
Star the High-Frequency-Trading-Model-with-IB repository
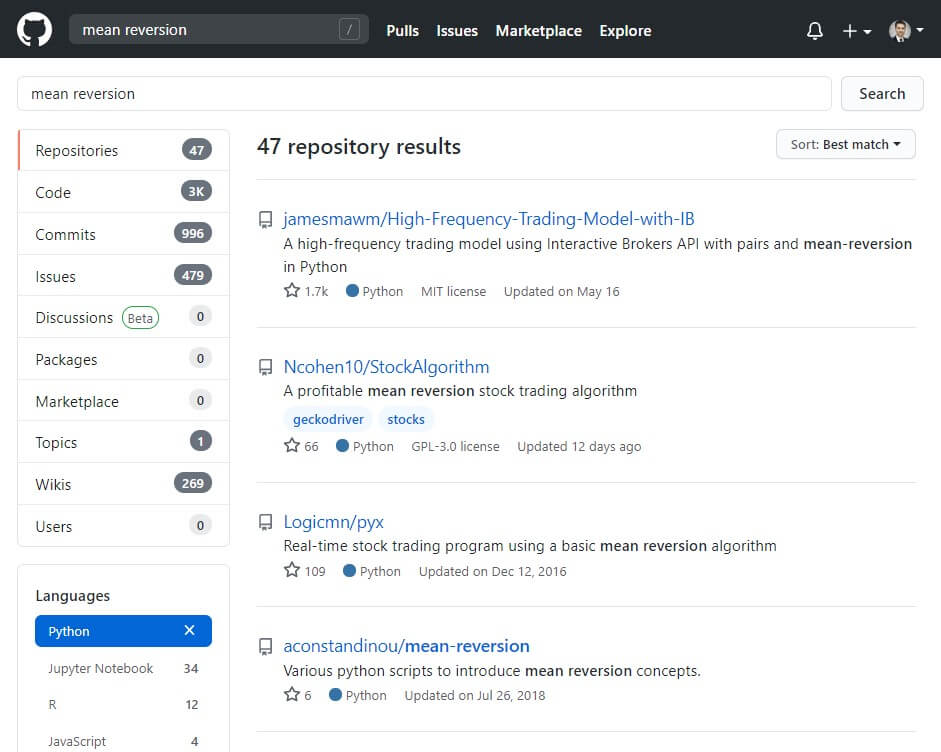(292, 291)
